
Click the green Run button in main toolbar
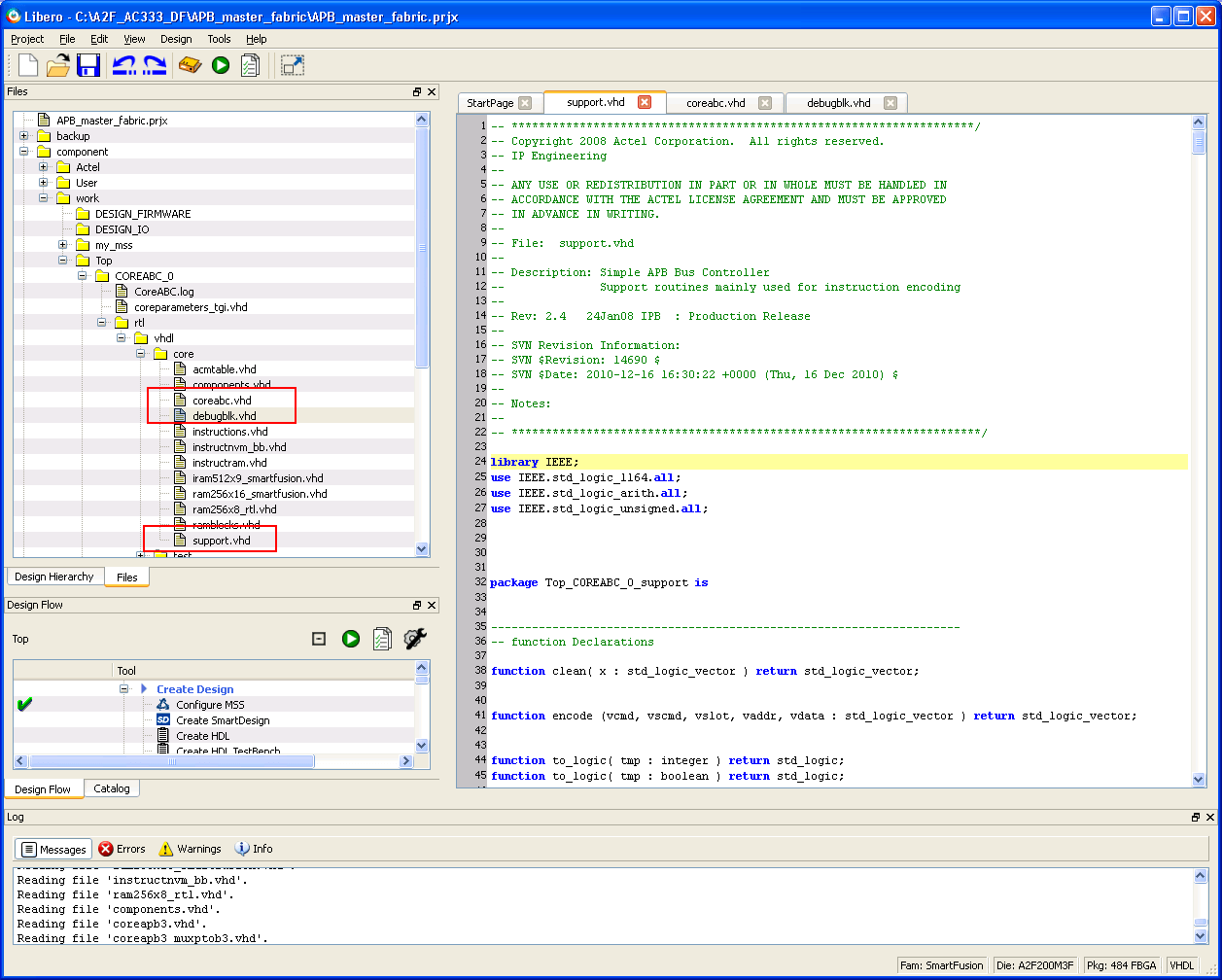tap(221, 65)
